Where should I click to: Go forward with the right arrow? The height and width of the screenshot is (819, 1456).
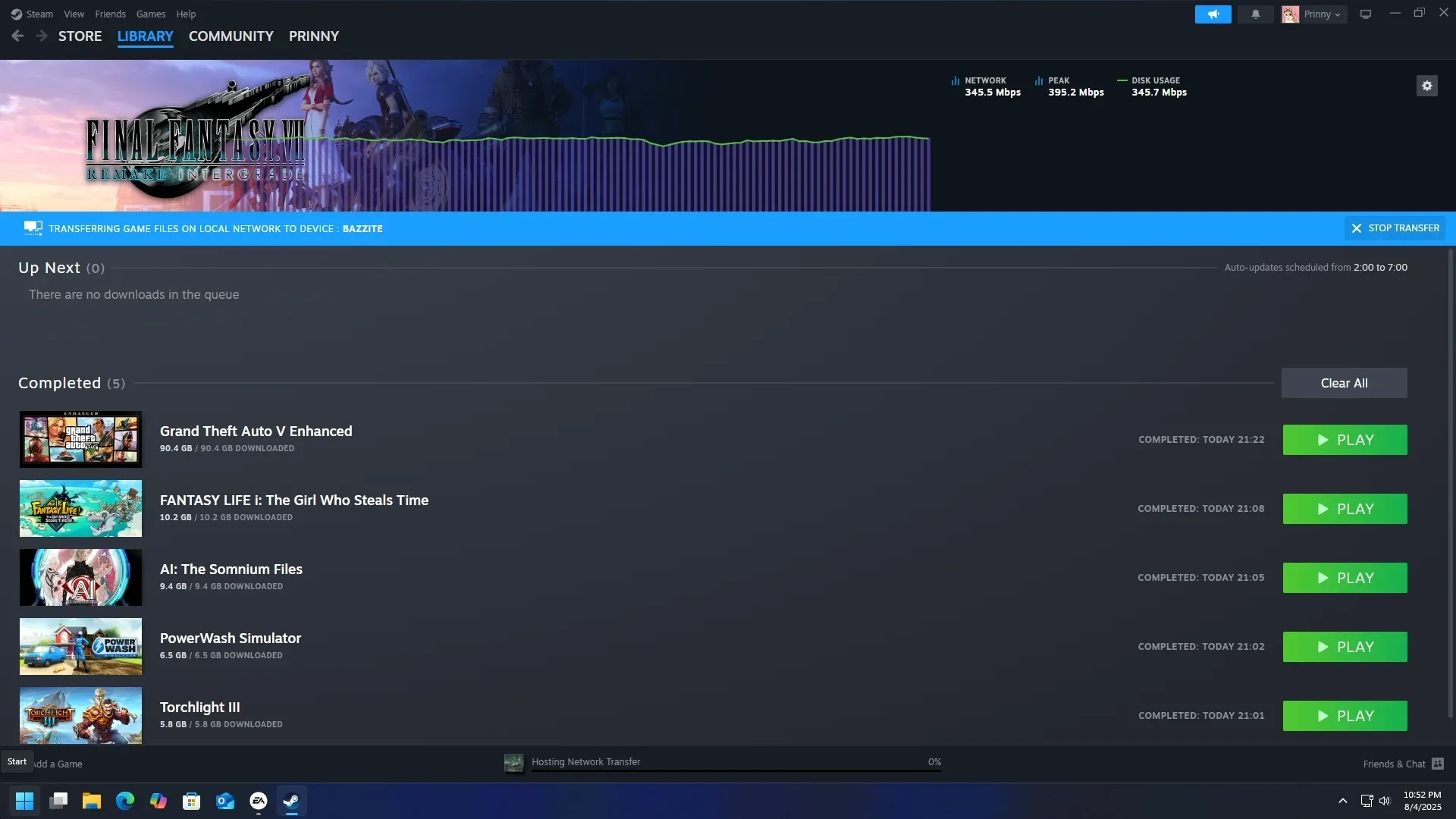[42, 36]
